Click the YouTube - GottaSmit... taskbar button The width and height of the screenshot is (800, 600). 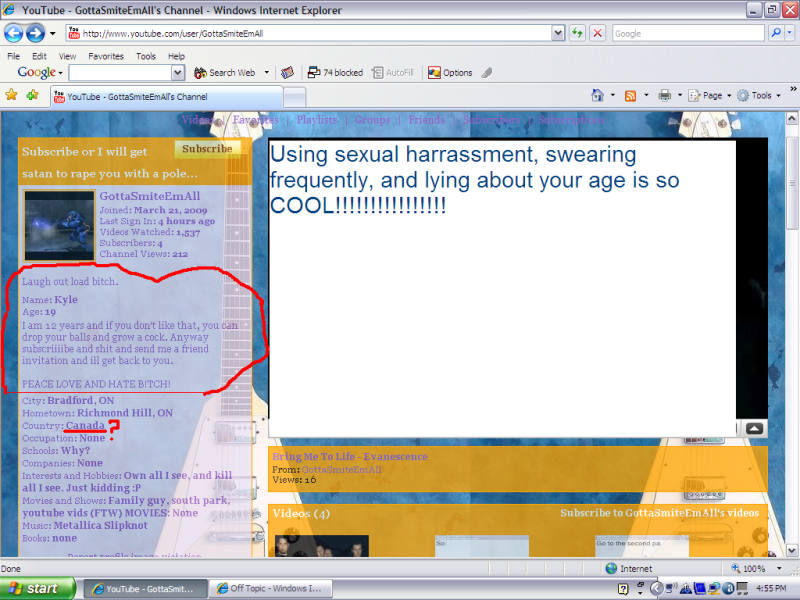tap(145, 588)
